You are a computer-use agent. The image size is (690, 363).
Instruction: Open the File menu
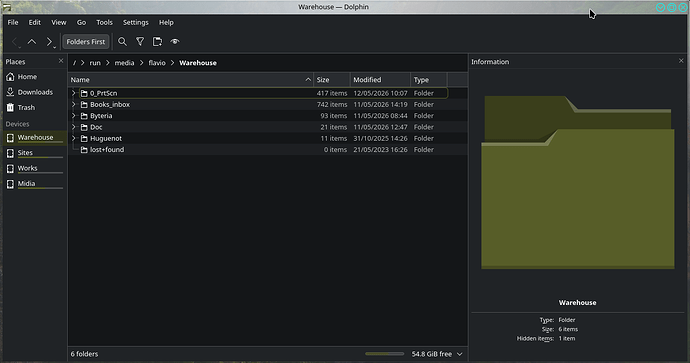tap(13, 22)
